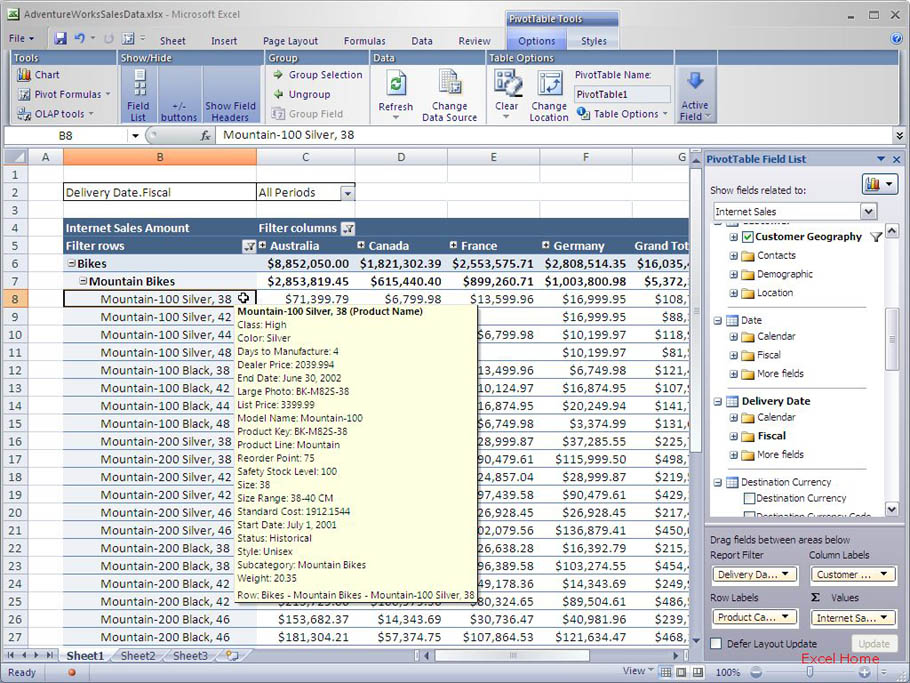Enable Defer Layout Update checkbox
Screen dimensions: 910x683
[x=716, y=643]
